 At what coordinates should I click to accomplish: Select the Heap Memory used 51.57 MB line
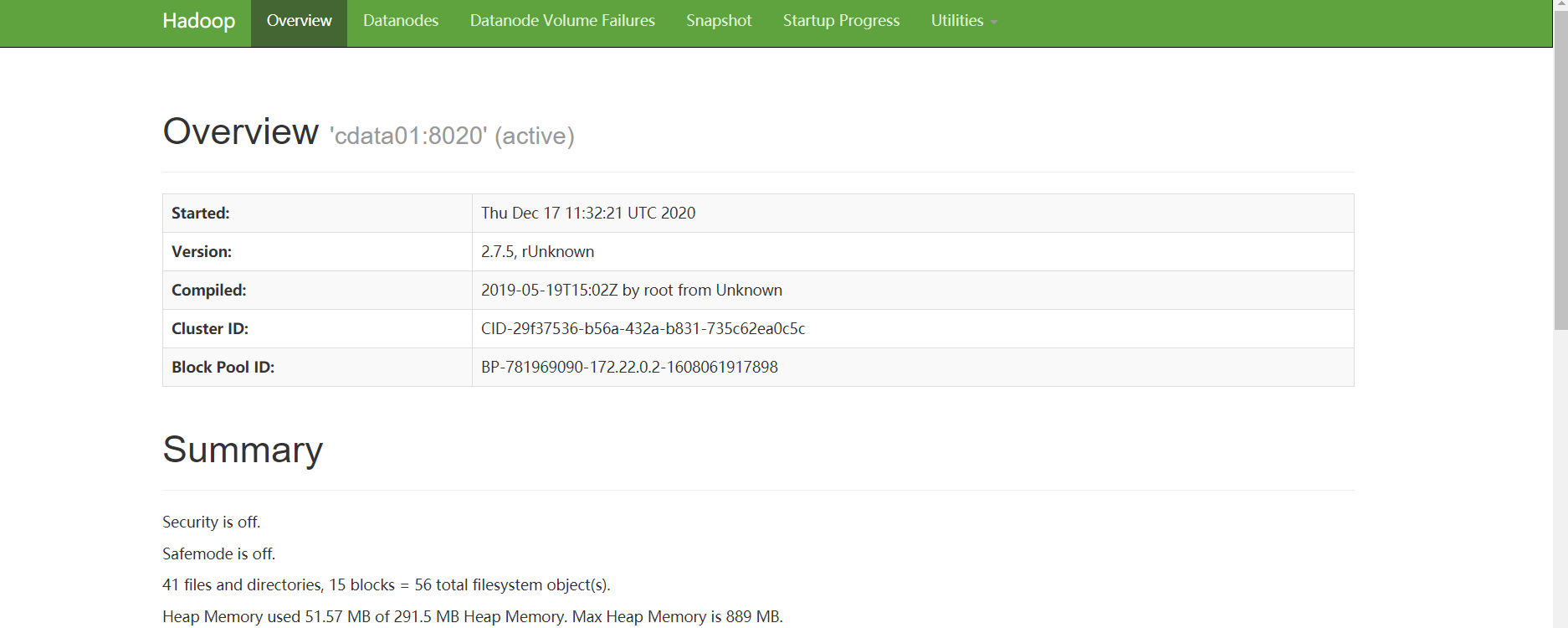[x=473, y=617]
